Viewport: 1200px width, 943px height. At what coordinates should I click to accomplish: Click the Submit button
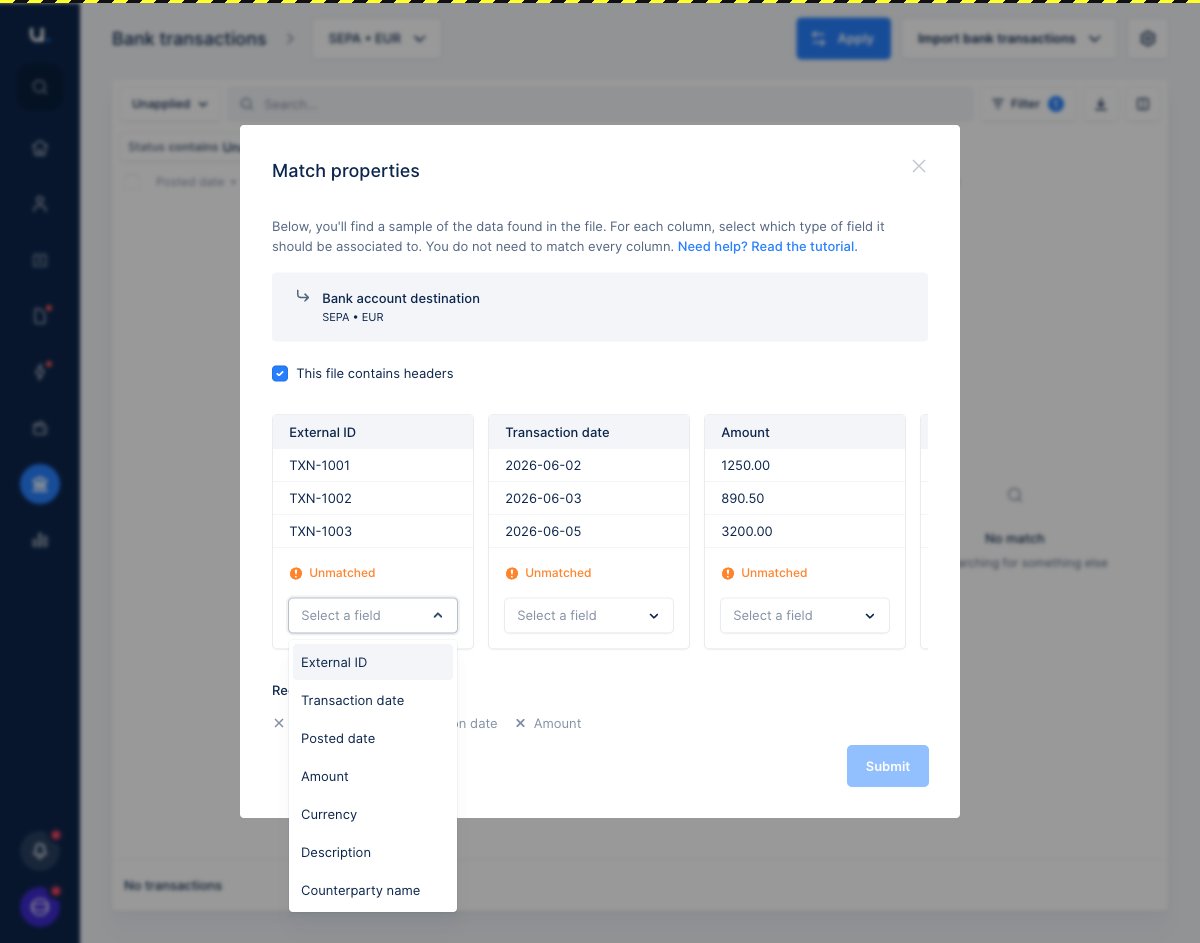[888, 766]
